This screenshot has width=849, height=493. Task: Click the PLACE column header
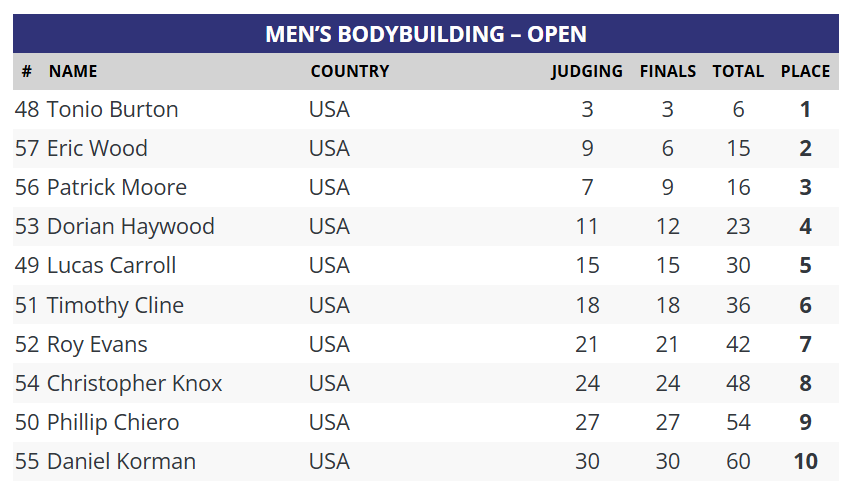[805, 71]
